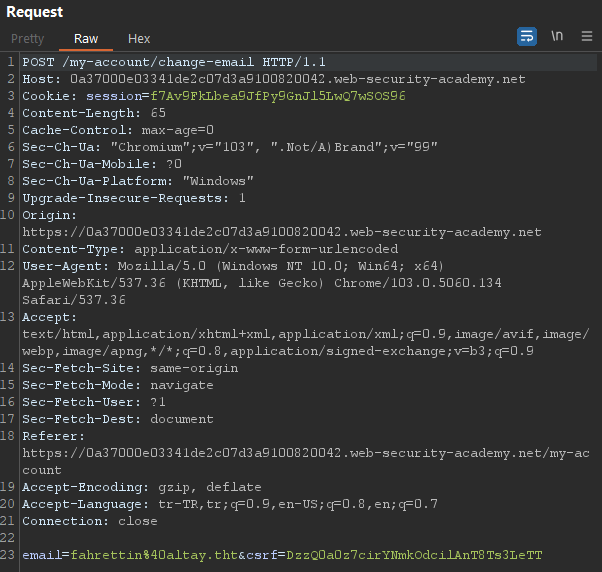Viewport: 602px width, 572px height.
Task: Open the hamburger options menu icon
Action: (587, 36)
